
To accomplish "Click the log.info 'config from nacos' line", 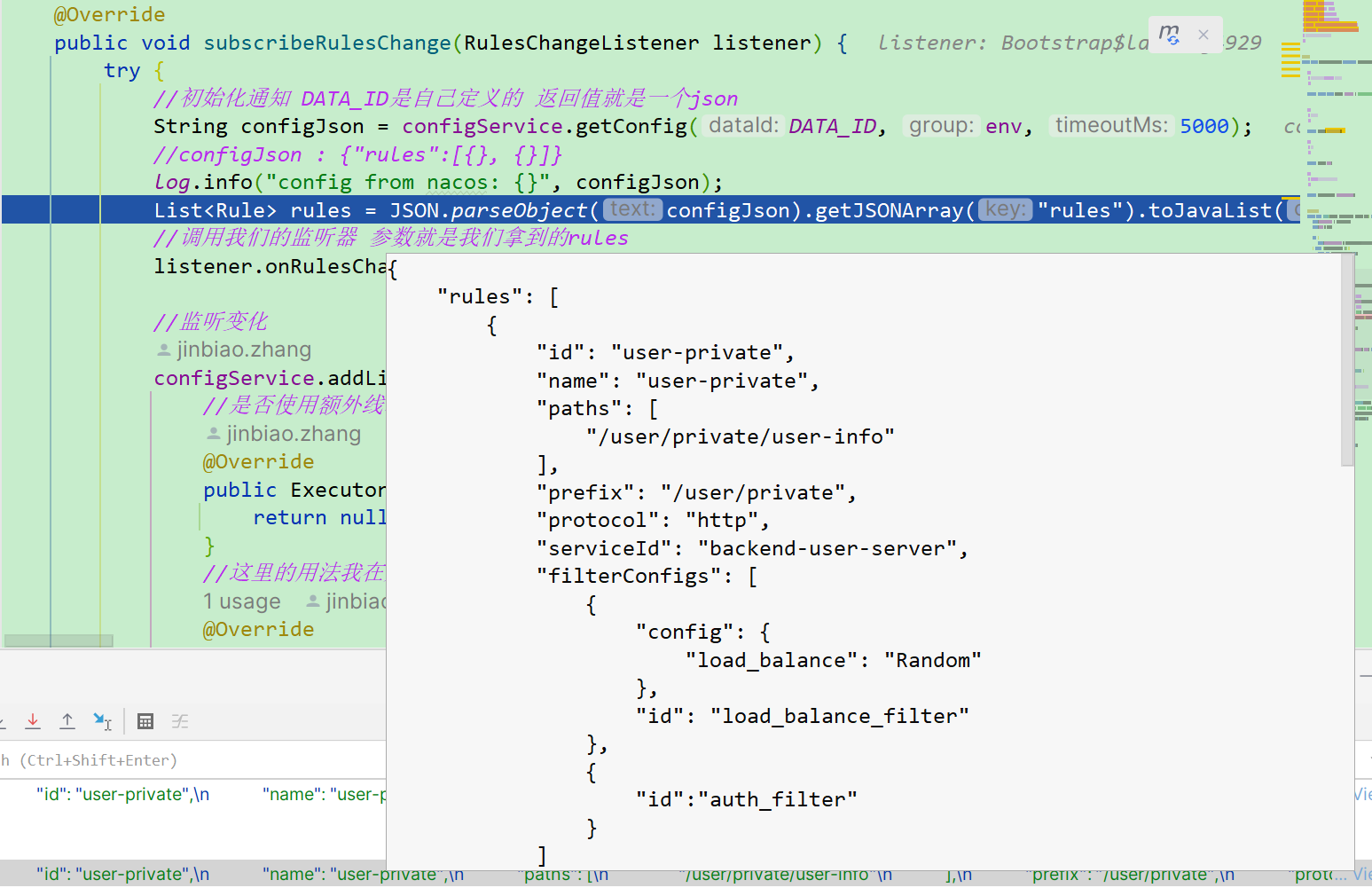I will tap(438, 182).
